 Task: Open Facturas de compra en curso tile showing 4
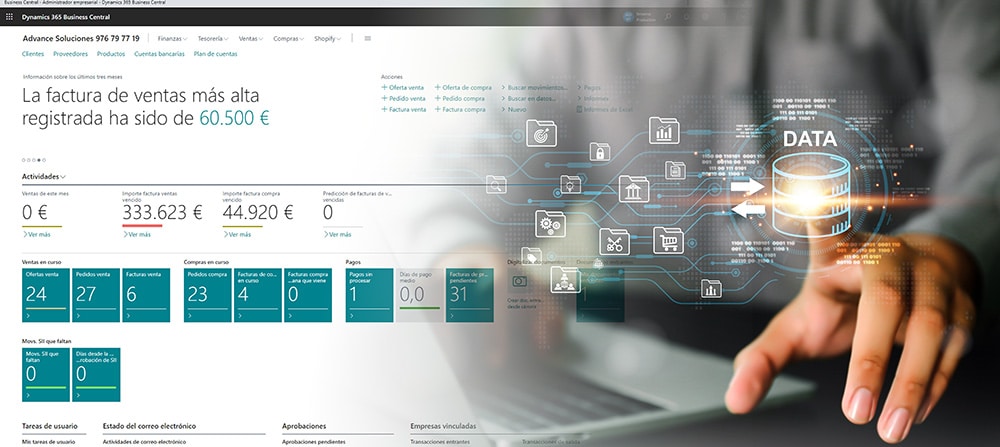click(258, 295)
